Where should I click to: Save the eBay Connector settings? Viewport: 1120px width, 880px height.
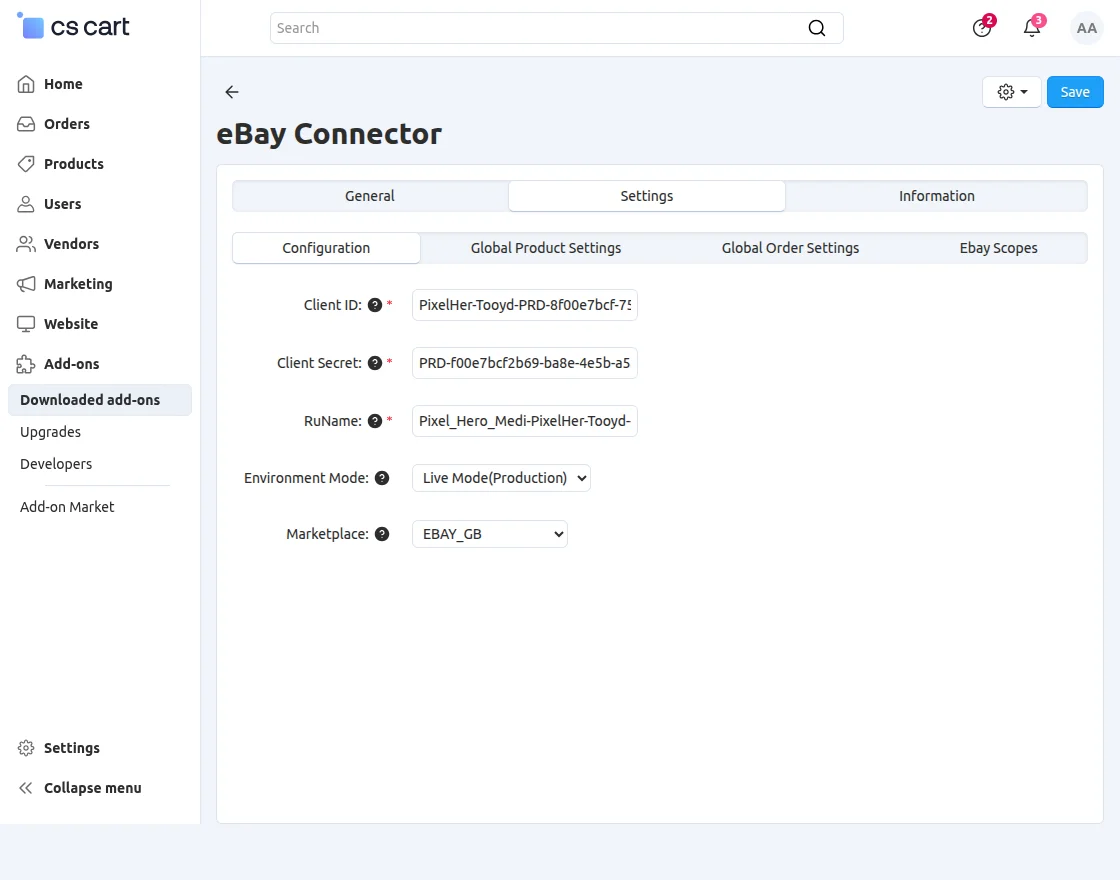pyautogui.click(x=1075, y=91)
